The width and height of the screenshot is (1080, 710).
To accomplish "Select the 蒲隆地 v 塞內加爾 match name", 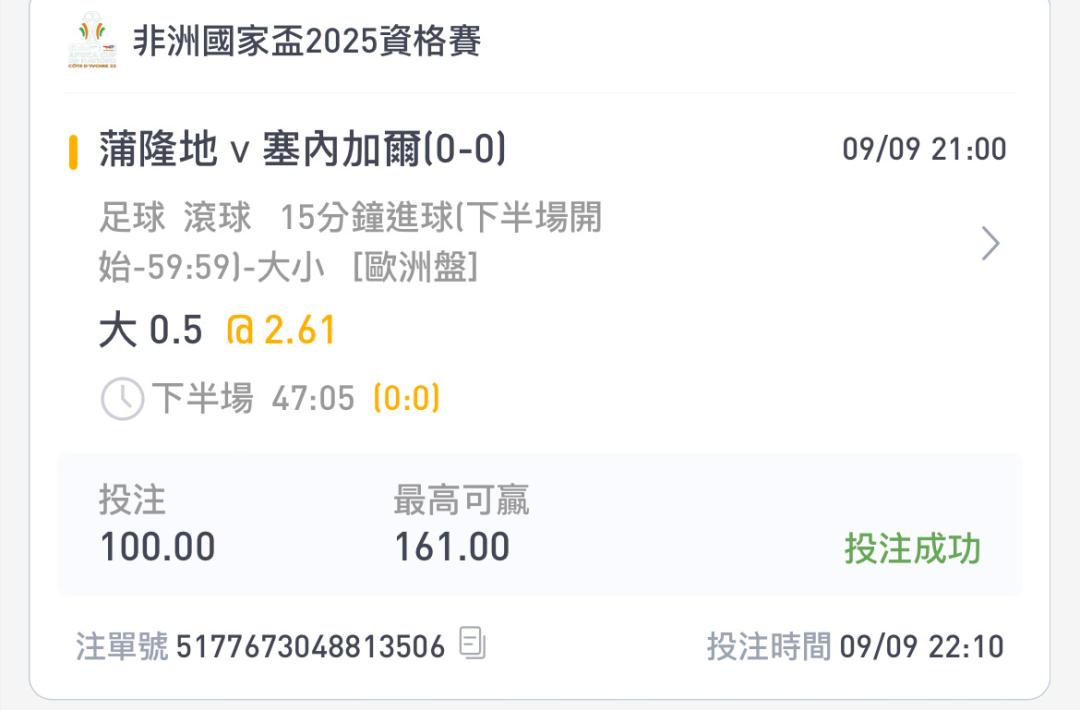I will point(302,150).
